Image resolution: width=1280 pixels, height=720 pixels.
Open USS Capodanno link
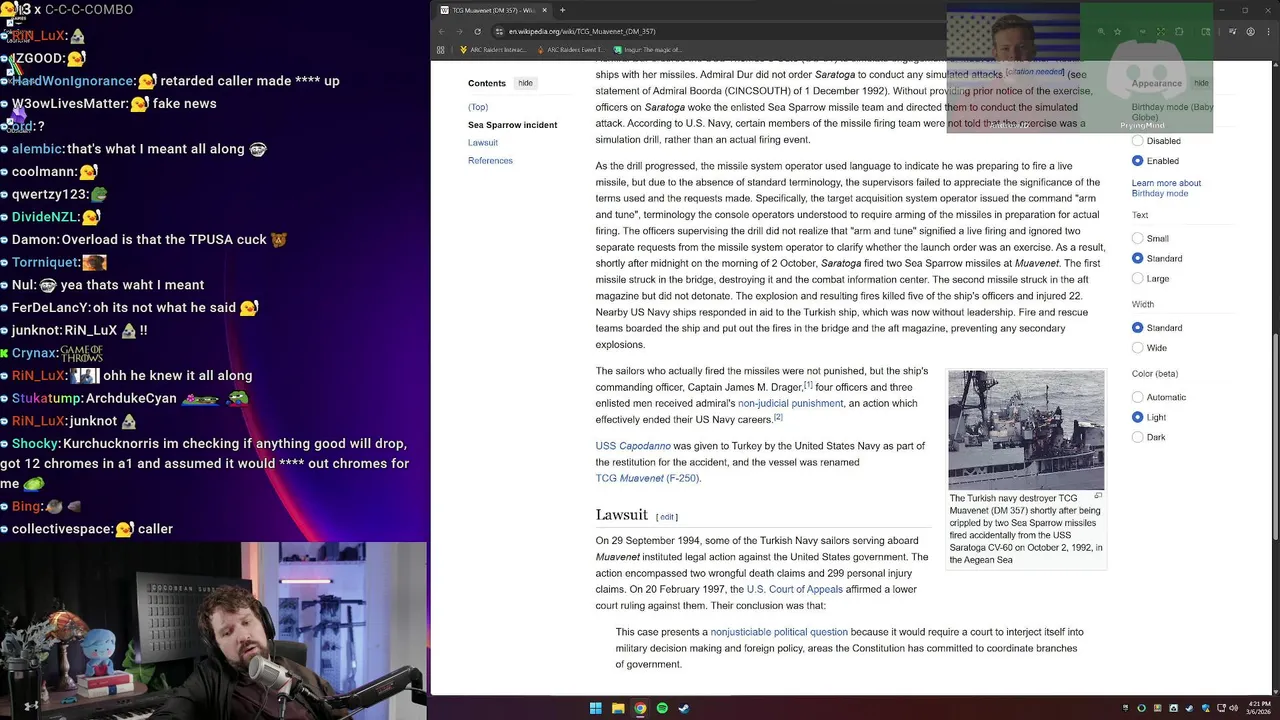[x=633, y=446]
